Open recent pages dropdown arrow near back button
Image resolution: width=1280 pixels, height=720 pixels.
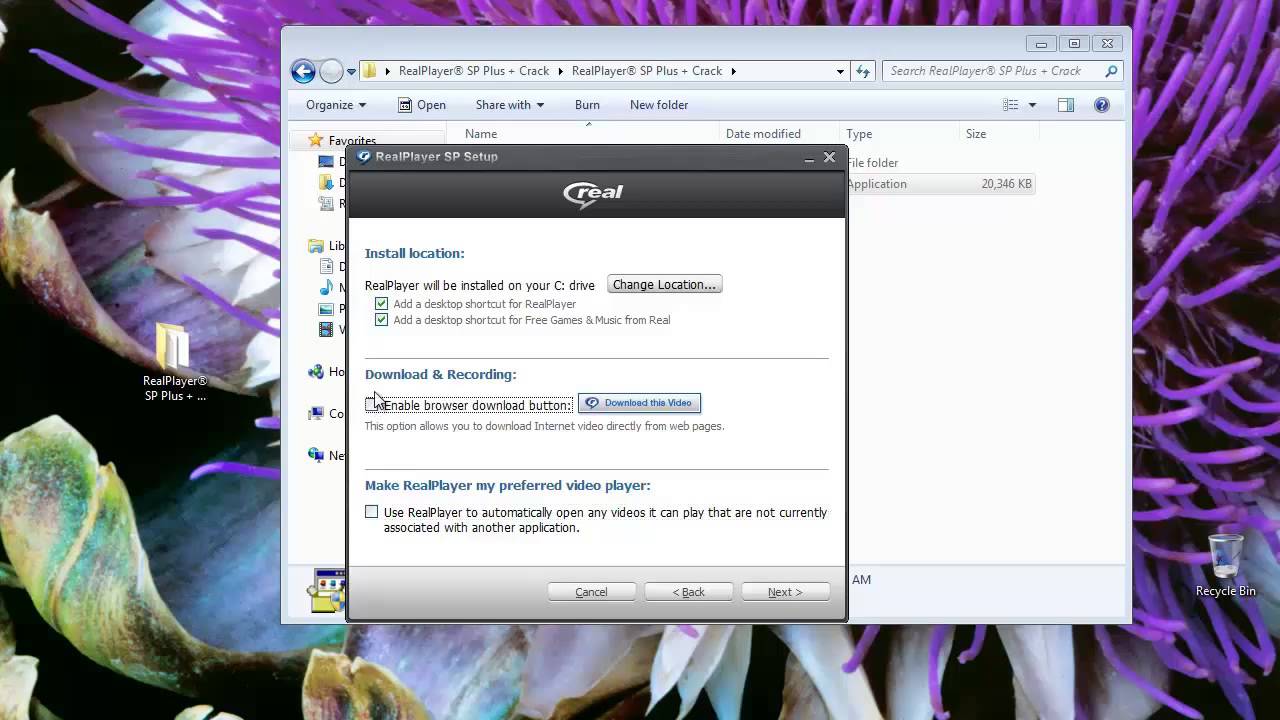pyautogui.click(x=351, y=71)
